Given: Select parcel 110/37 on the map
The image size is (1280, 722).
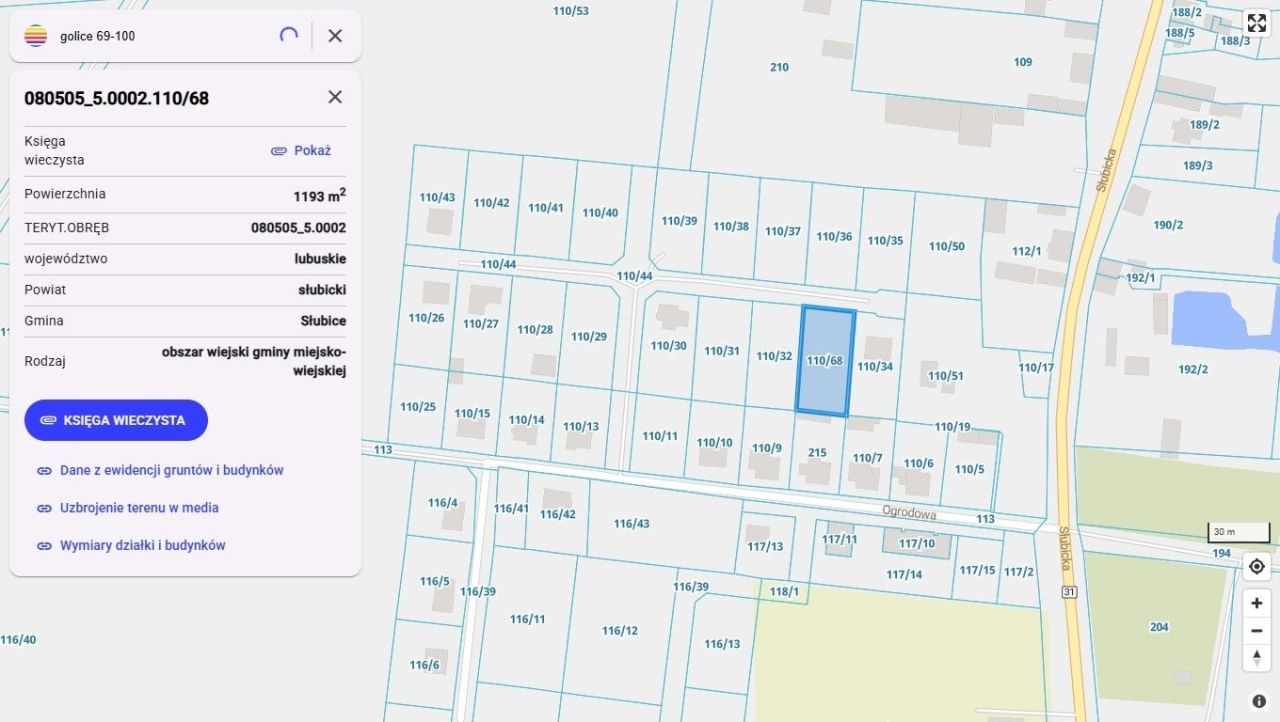Looking at the screenshot, I should pos(783,231).
